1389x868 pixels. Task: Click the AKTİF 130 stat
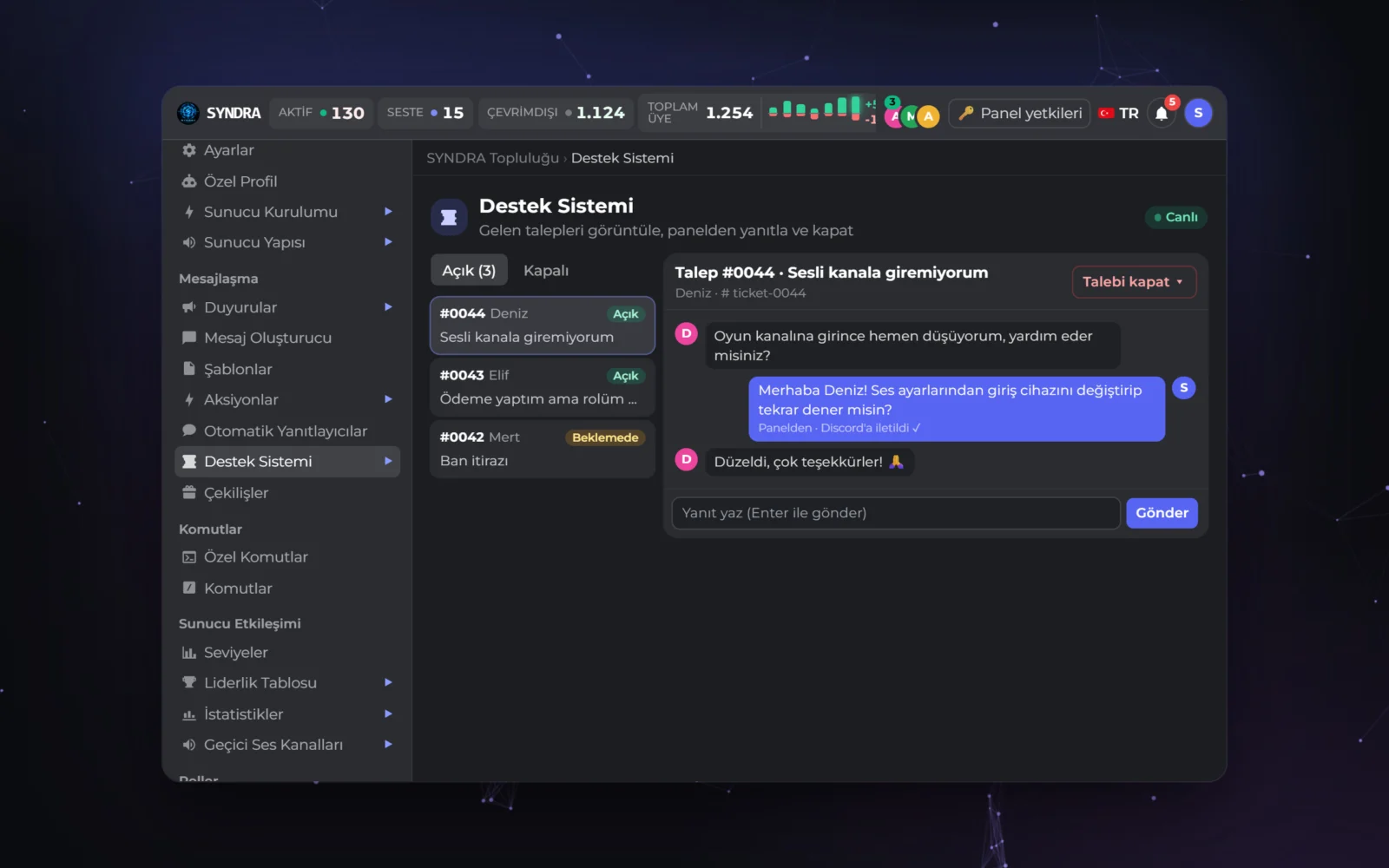click(321, 113)
